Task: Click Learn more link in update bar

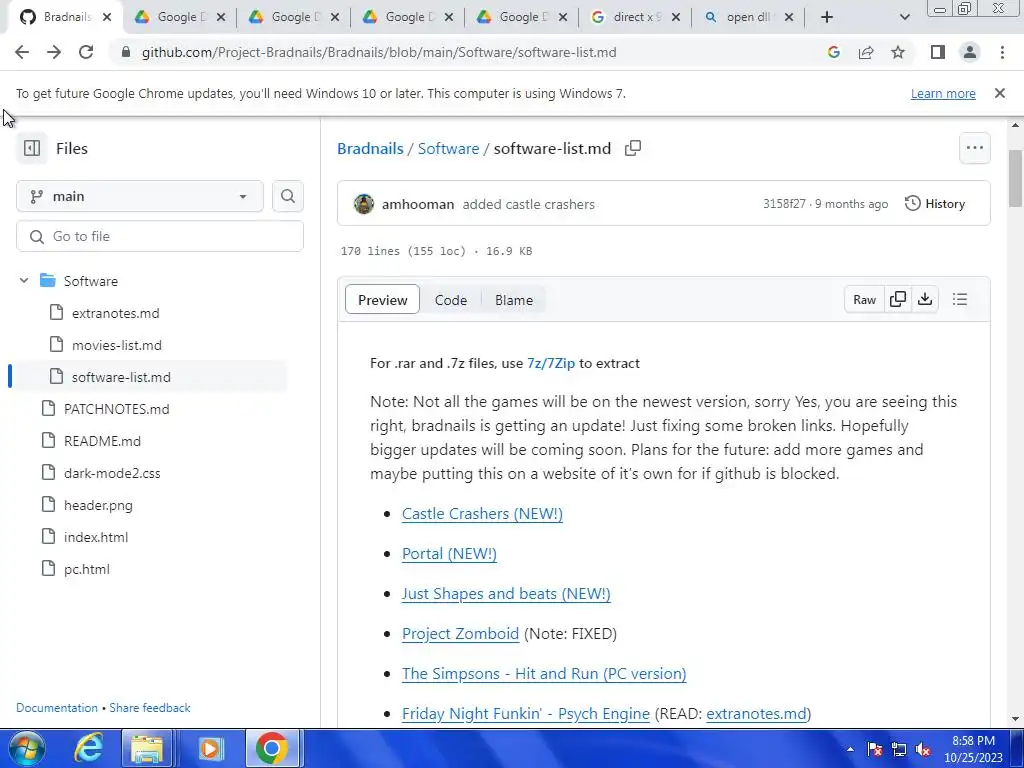Action: coord(943,93)
